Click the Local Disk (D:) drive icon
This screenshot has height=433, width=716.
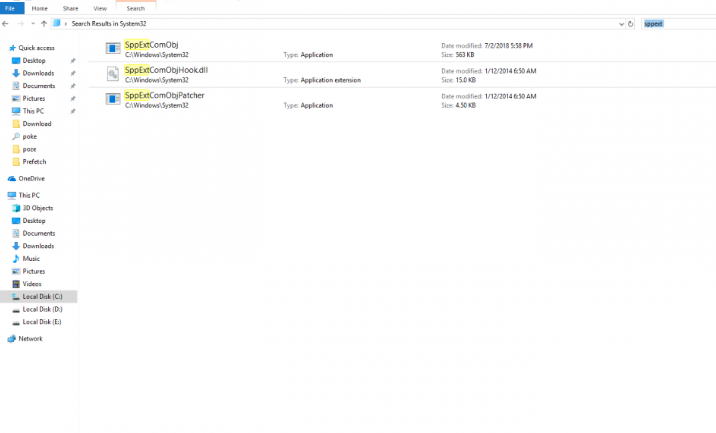pyautogui.click(x=16, y=310)
